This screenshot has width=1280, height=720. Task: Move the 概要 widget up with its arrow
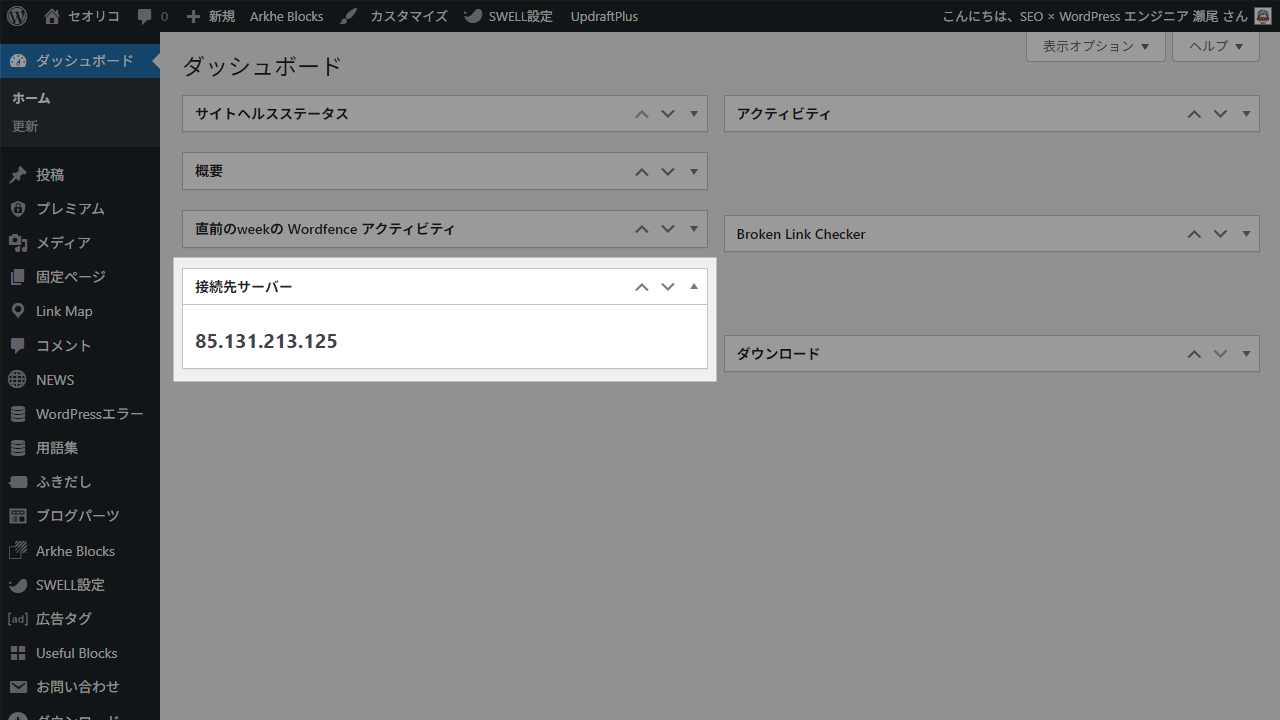641,171
